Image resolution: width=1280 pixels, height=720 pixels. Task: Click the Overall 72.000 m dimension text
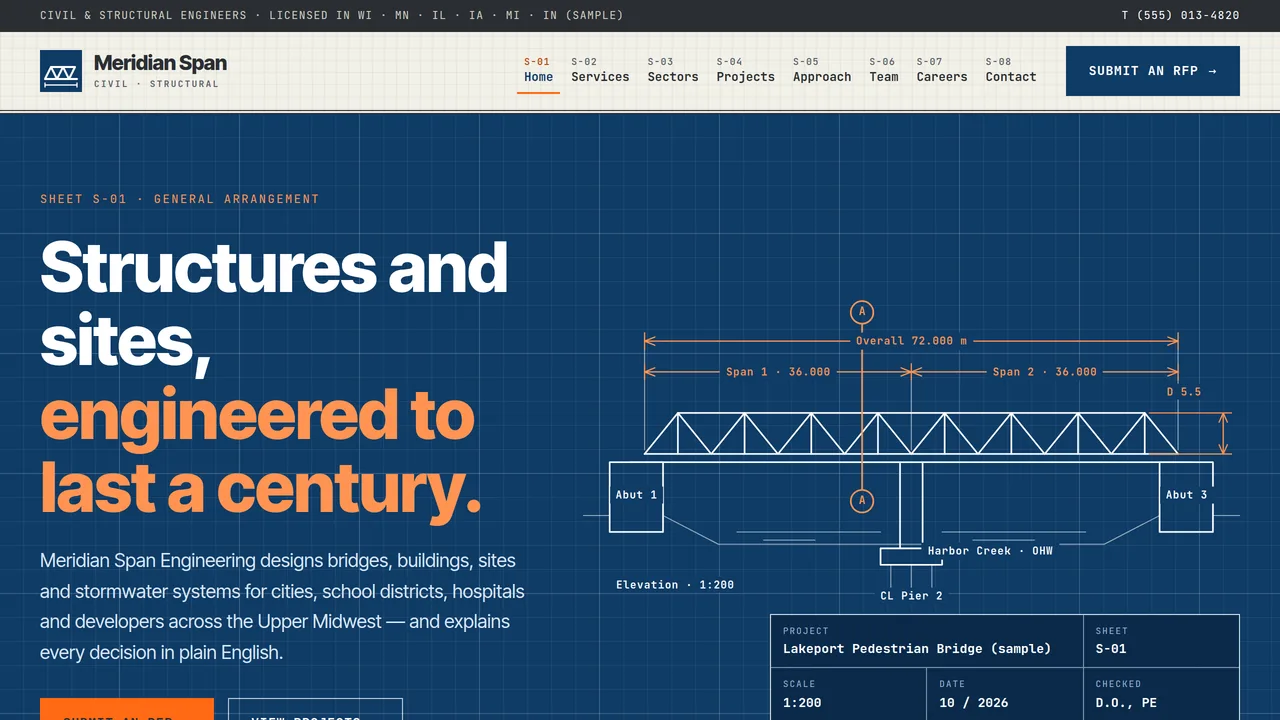click(911, 341)
